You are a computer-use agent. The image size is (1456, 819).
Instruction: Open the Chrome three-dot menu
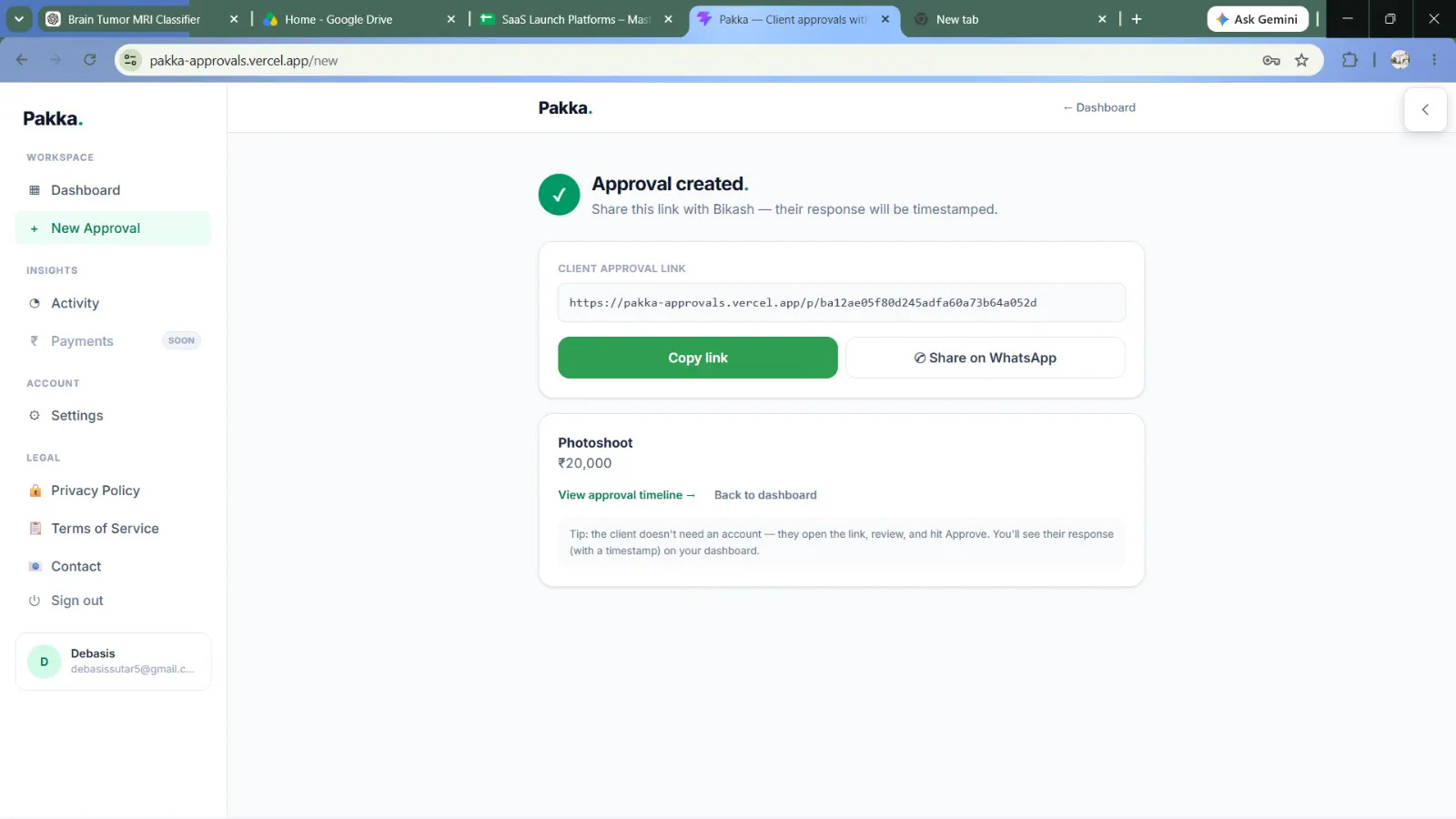pyautogui.click(x=1434, y=60)
